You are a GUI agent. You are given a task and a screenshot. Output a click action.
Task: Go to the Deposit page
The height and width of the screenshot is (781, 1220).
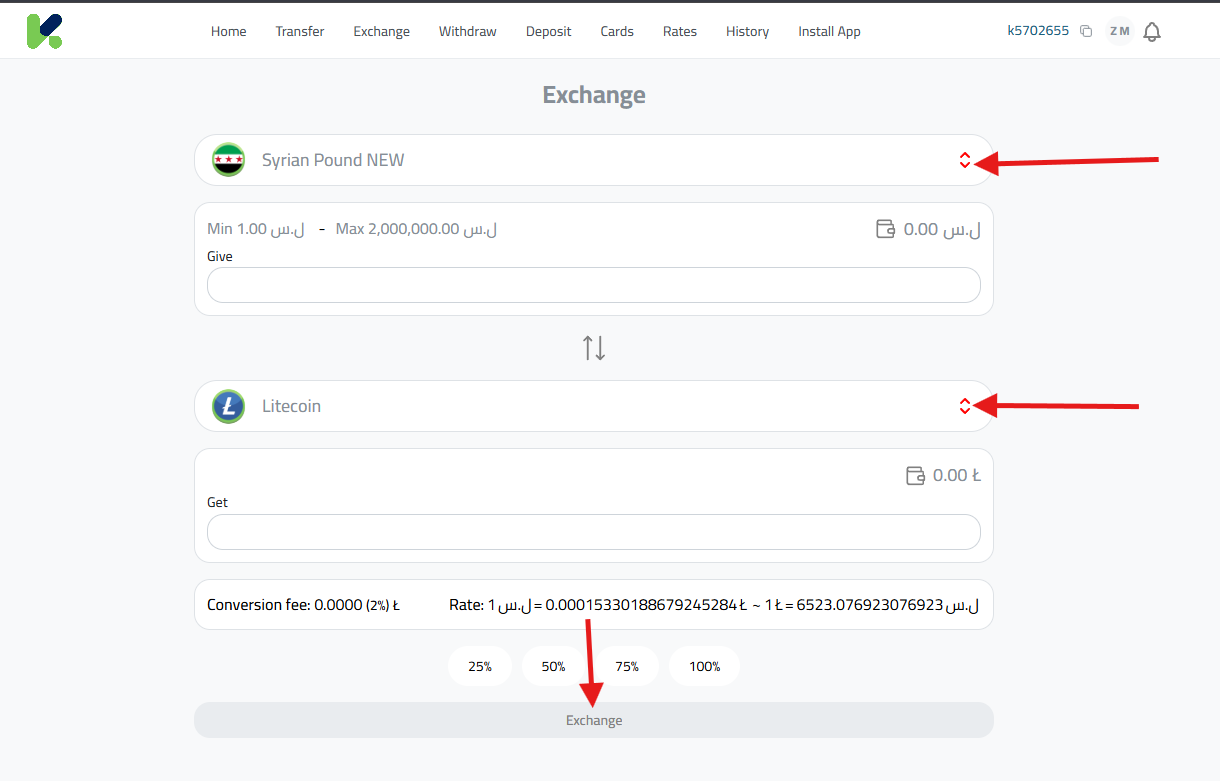pos(548,31)
